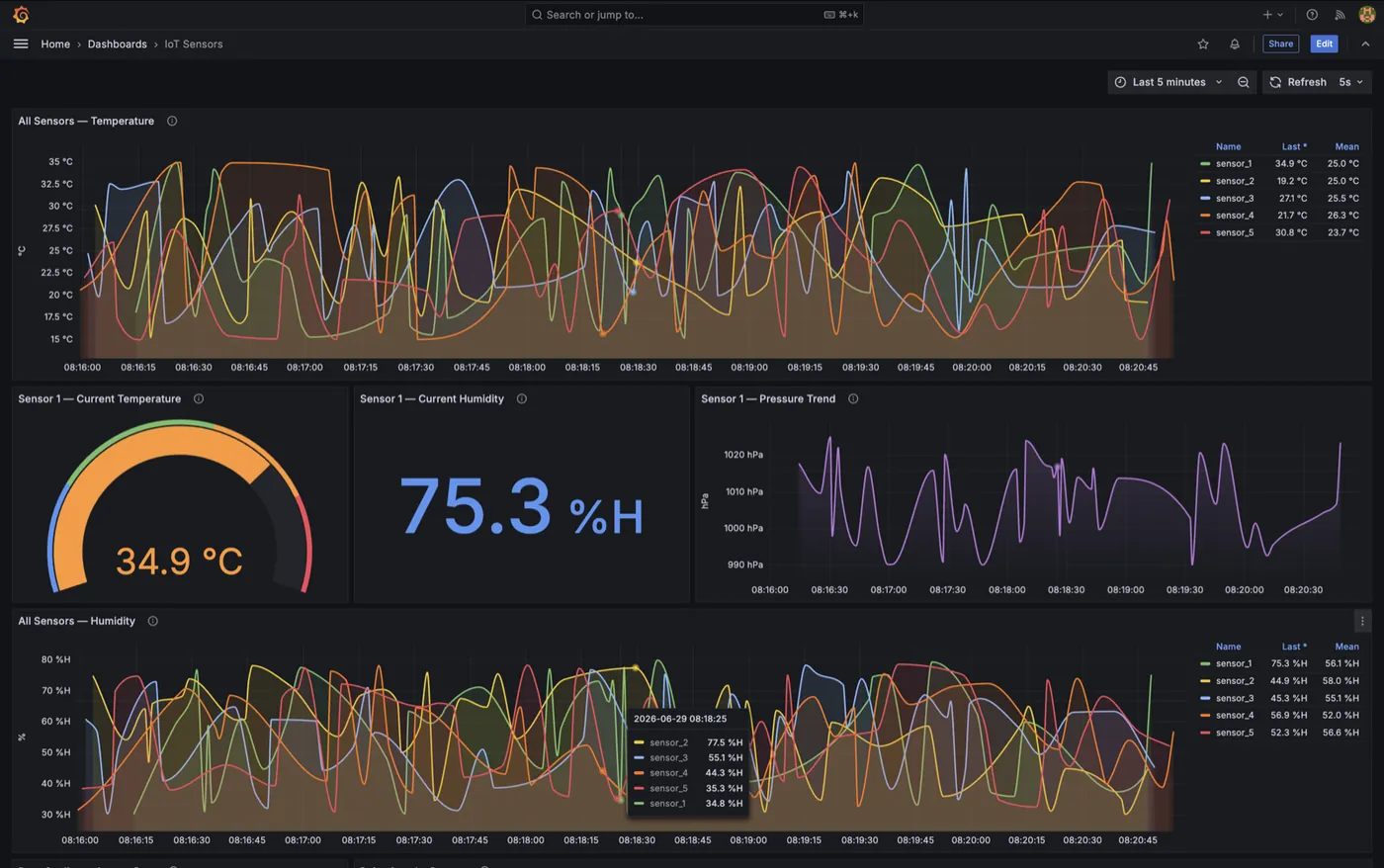Screen dimensions: 1384x868
Task: Sort Temperature legend by Name
Action: coord(1228,146)
